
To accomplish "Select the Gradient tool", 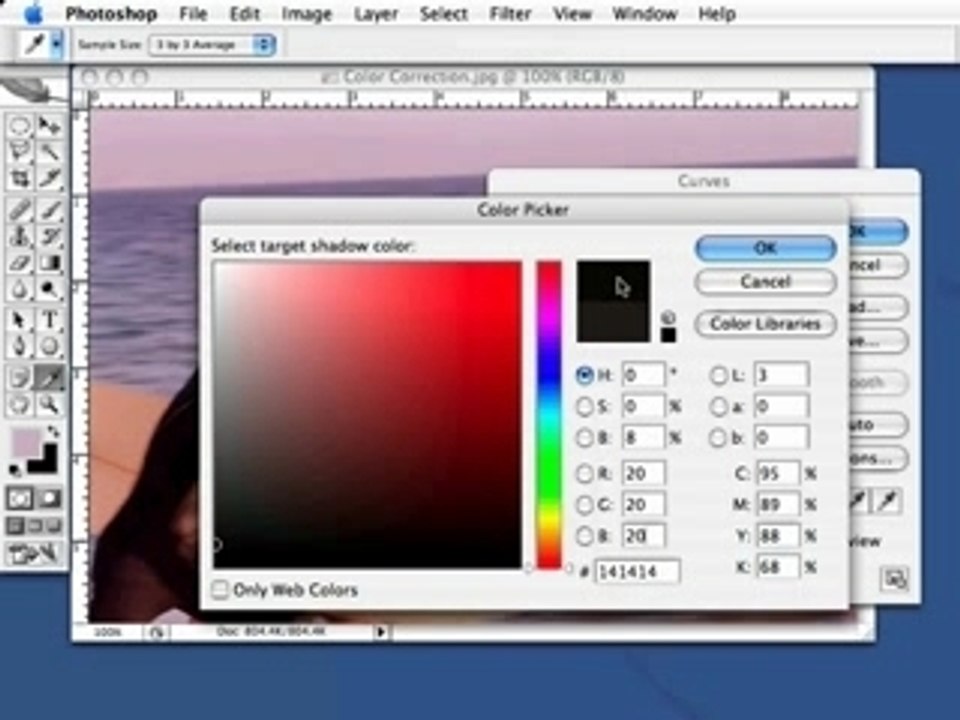I will 49,263.
